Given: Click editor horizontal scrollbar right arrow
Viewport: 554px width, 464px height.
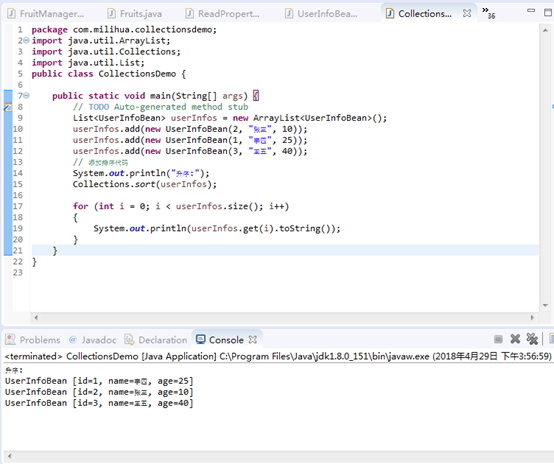Looking at the screenshot, I should click(x=532, y=318).
